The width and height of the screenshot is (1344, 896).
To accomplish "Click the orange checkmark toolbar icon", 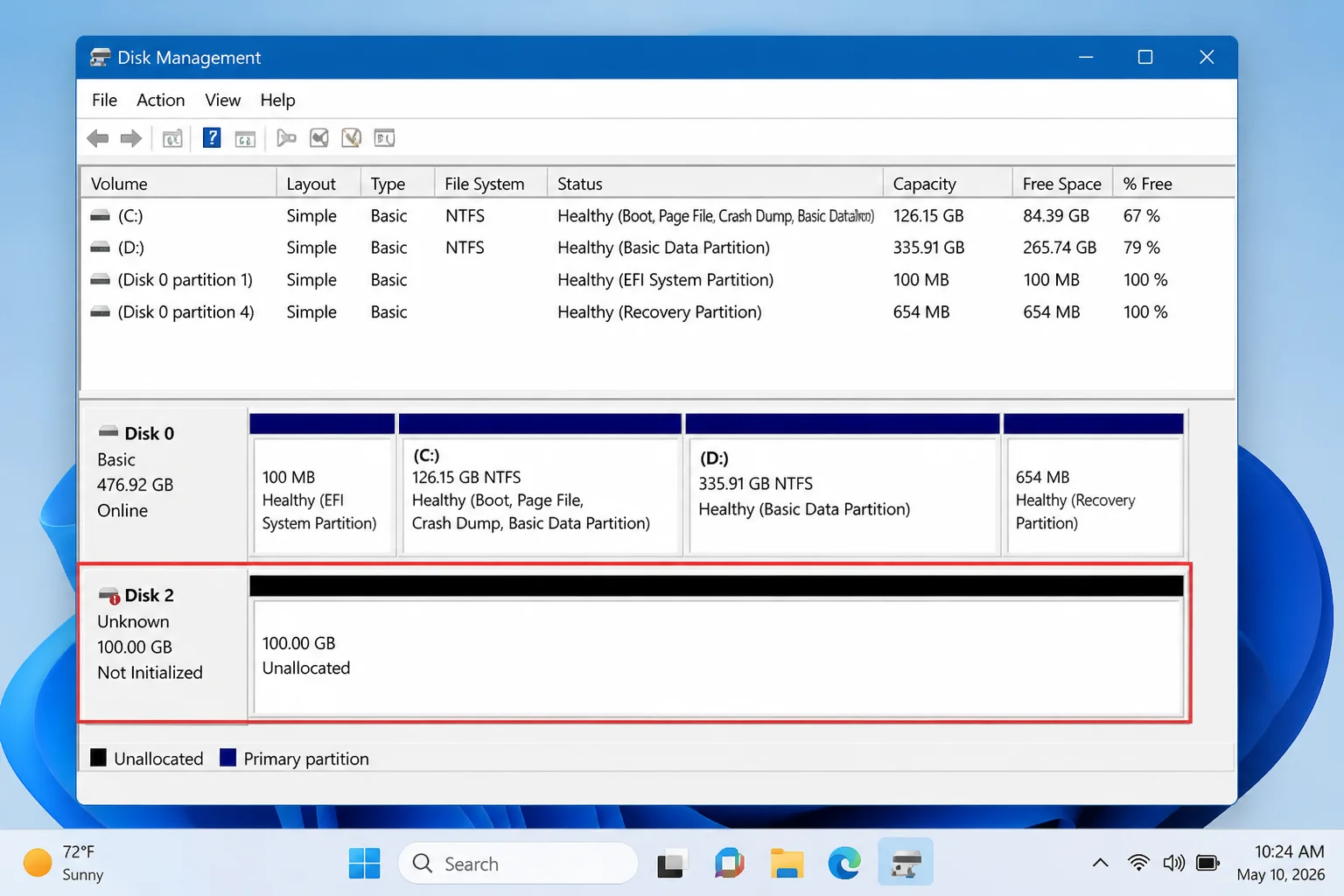I will [352, 138].
